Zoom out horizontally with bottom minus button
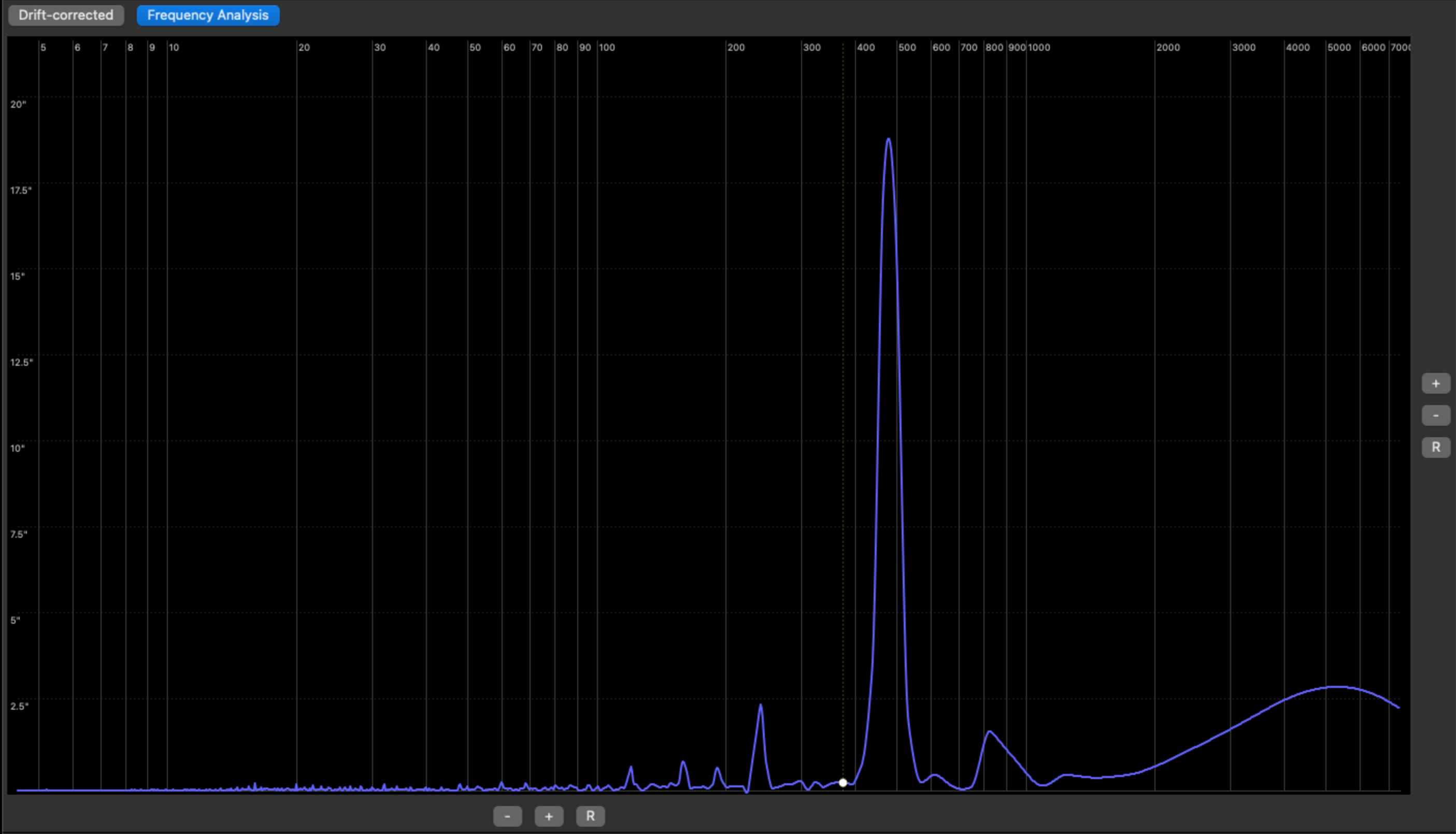Image resolution: width=1456 pixels, height=834 pixels. 507,816
